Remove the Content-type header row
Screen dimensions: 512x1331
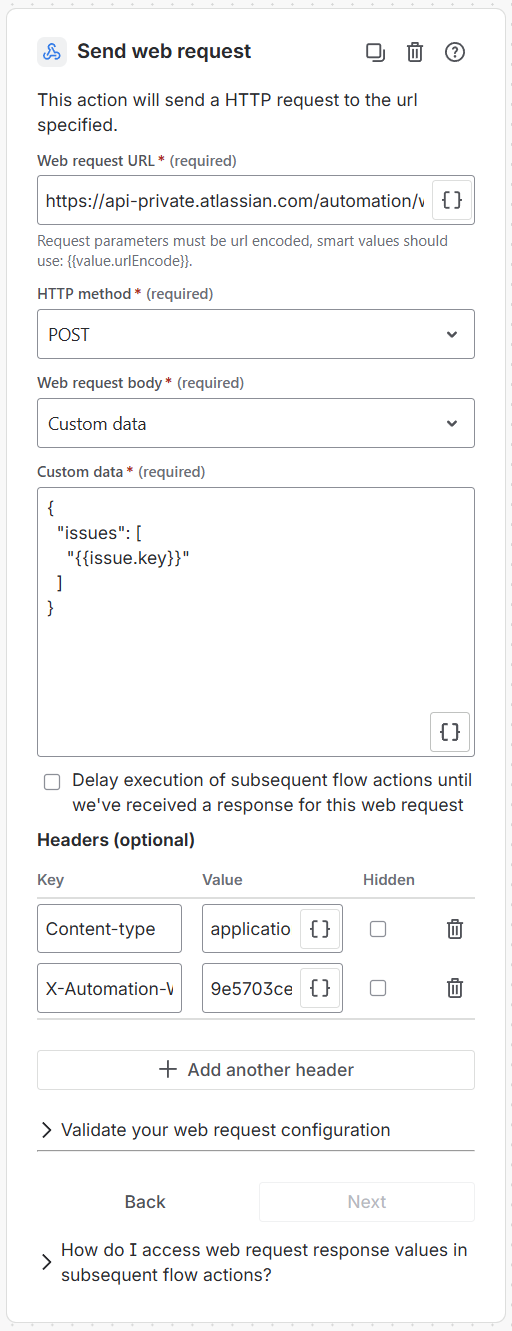point(455,929)
